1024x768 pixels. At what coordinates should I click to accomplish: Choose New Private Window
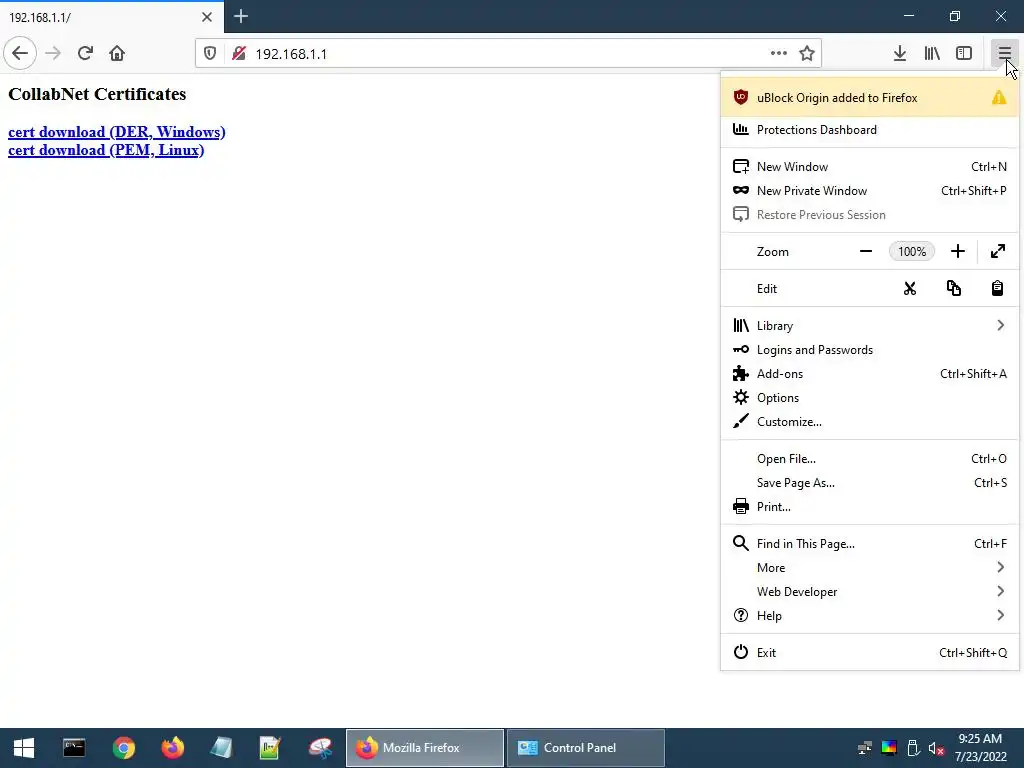[x=869, y=191]
